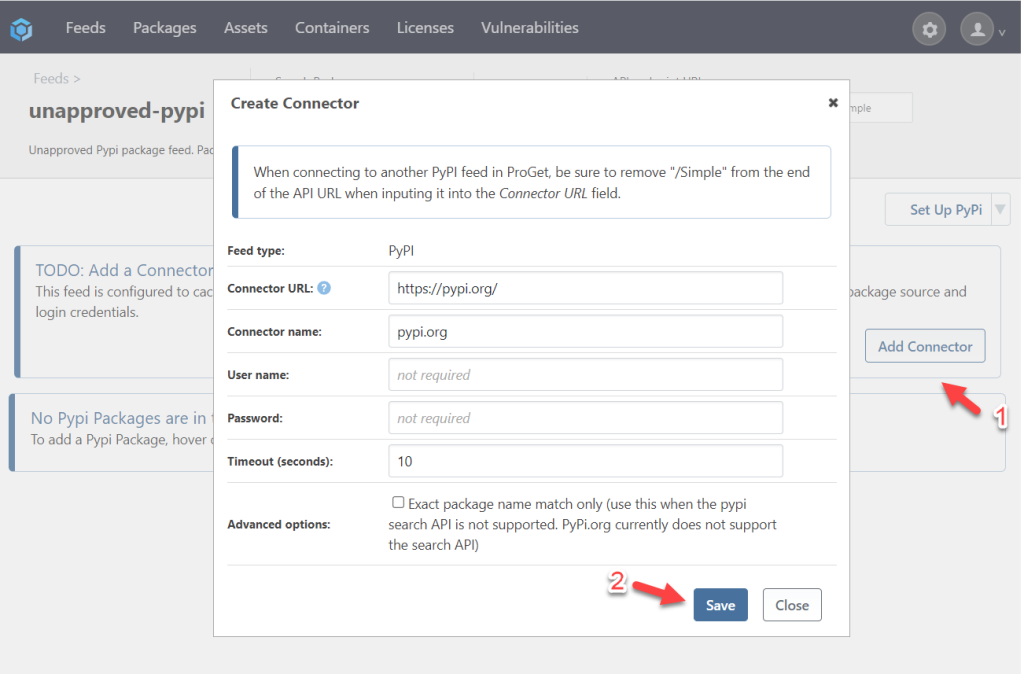This screenshot has width=1024, height=674.
Task: Click the ProGet logo icon
Action: pos(22,29)
